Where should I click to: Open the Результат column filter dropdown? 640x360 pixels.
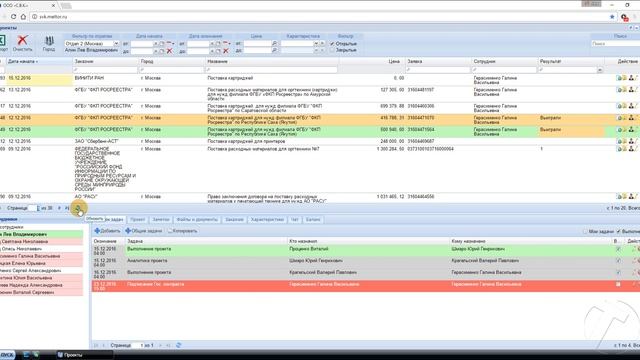[x=600, y=70]
